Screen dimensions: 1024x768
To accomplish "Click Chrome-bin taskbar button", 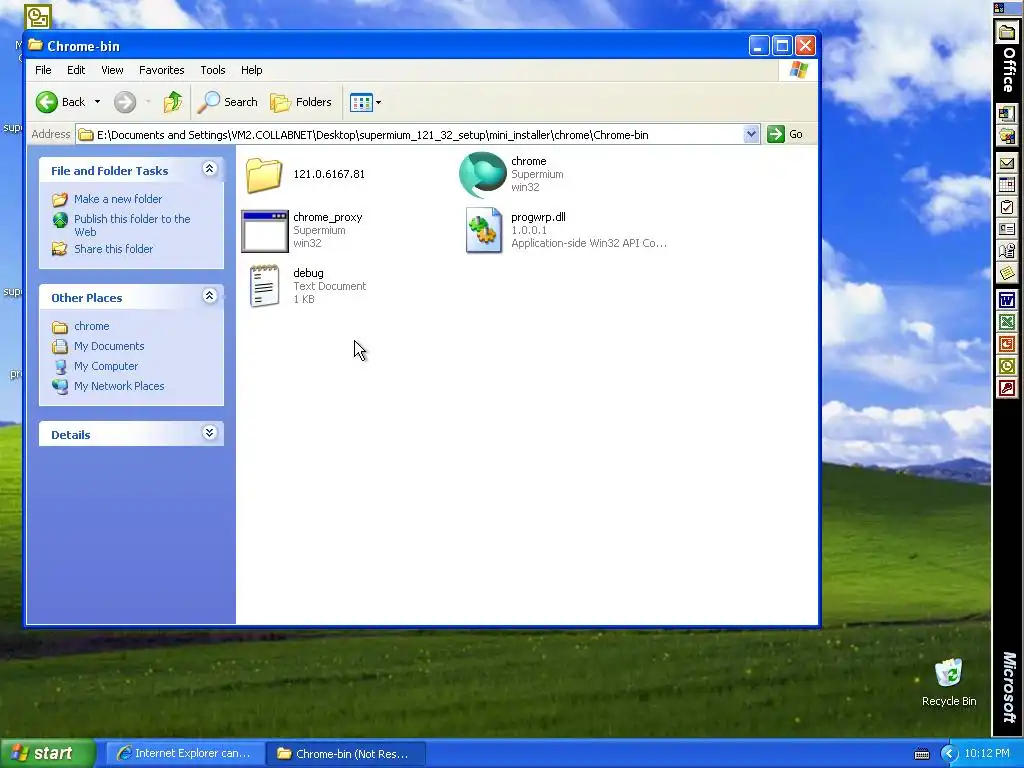I will (345, 754).
